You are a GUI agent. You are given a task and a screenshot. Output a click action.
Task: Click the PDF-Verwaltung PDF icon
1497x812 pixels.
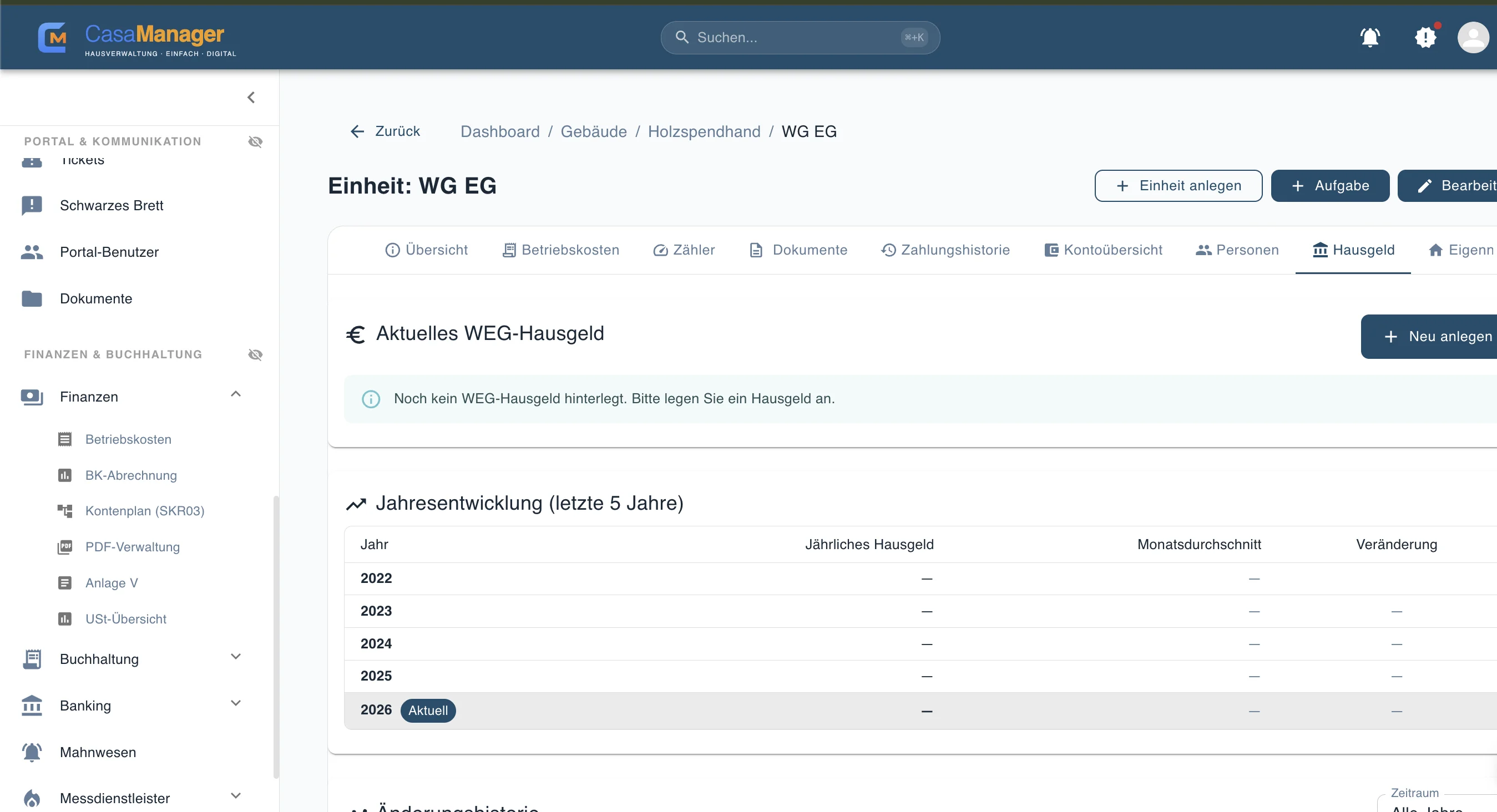[64, 547]
